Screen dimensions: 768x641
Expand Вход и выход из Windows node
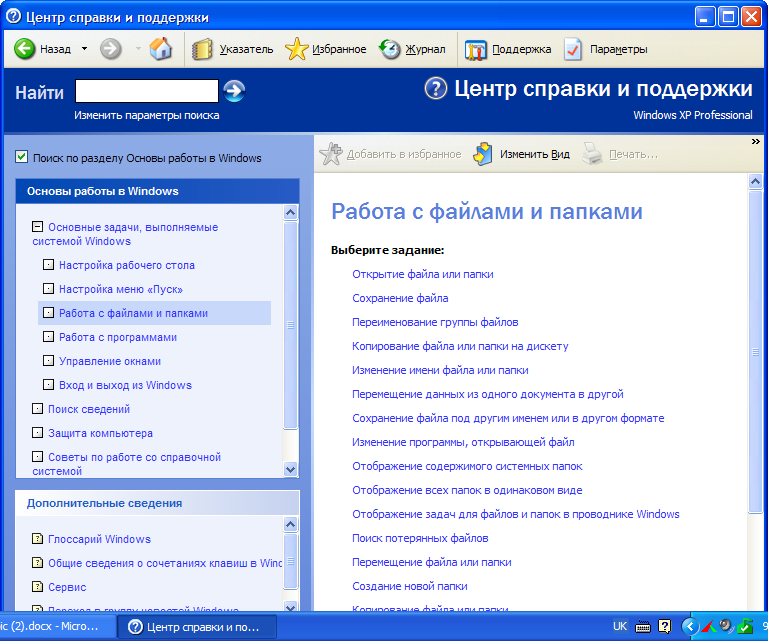point(48,385)
